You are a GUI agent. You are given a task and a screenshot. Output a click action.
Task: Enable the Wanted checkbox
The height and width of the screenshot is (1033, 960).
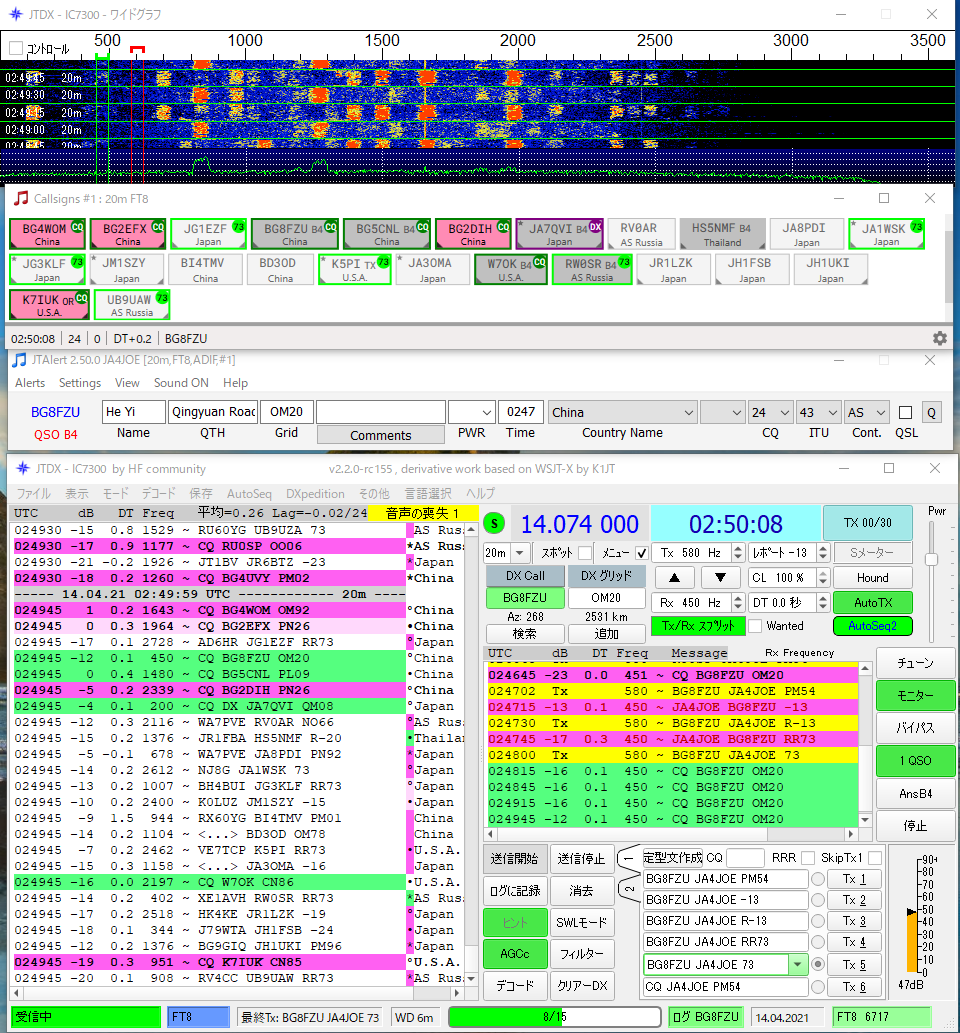coord(756,626)
